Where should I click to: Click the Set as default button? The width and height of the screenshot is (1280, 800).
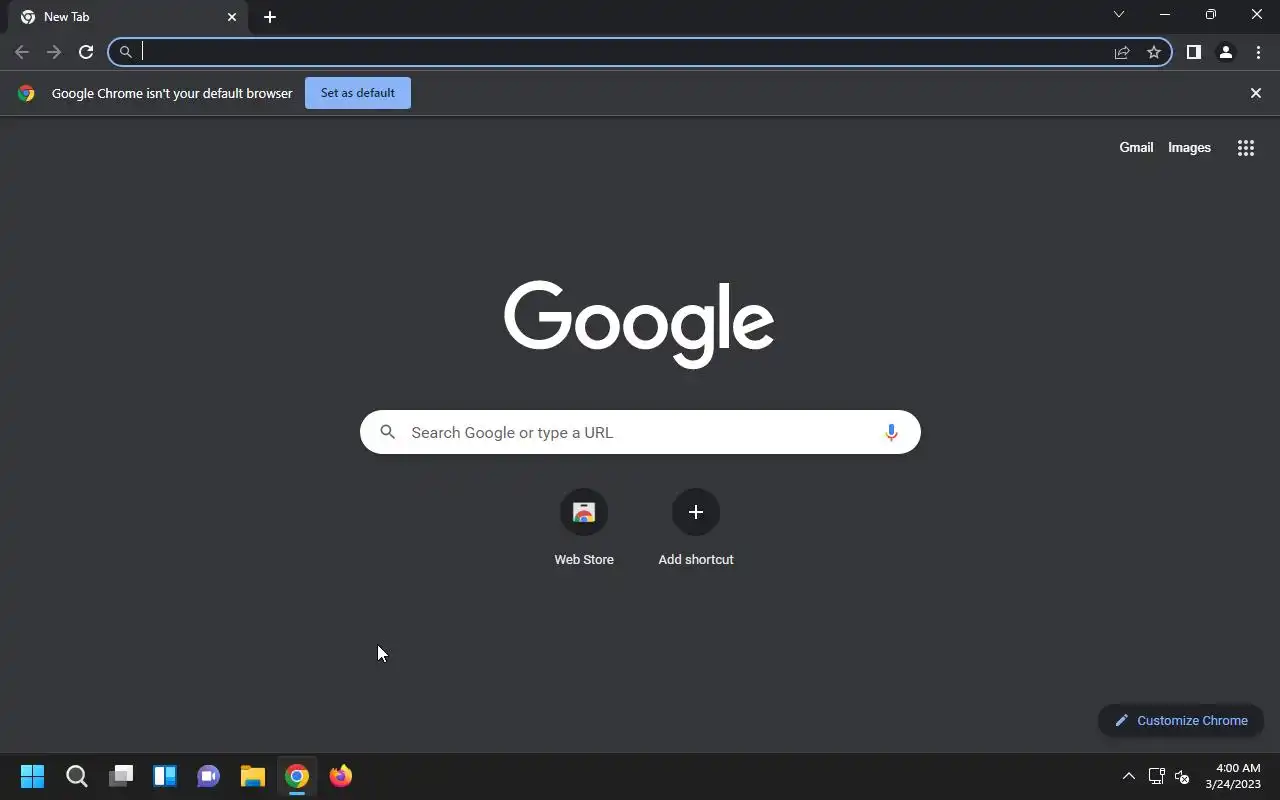(358, 93)
